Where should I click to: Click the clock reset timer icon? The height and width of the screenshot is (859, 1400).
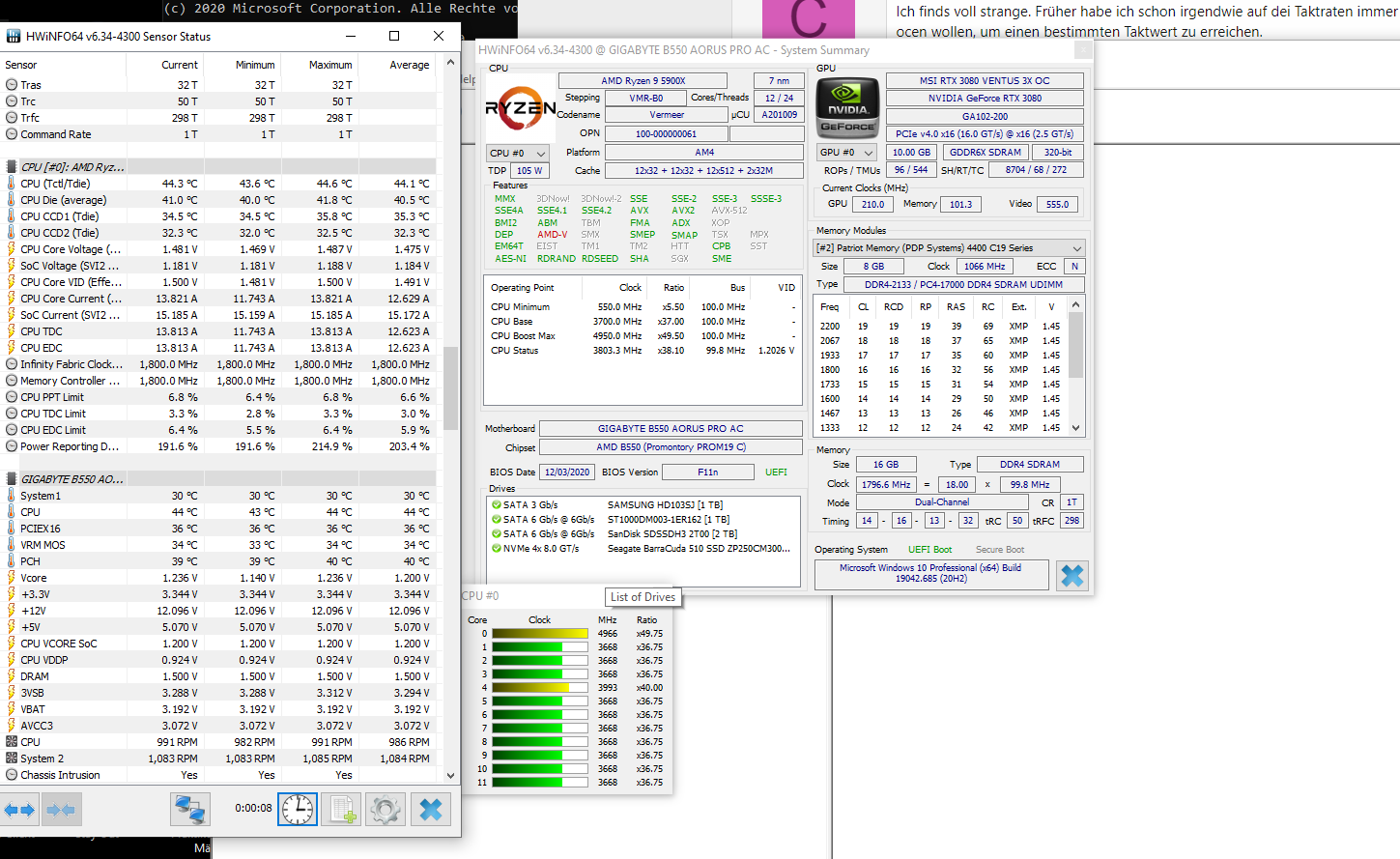[298, 809]
